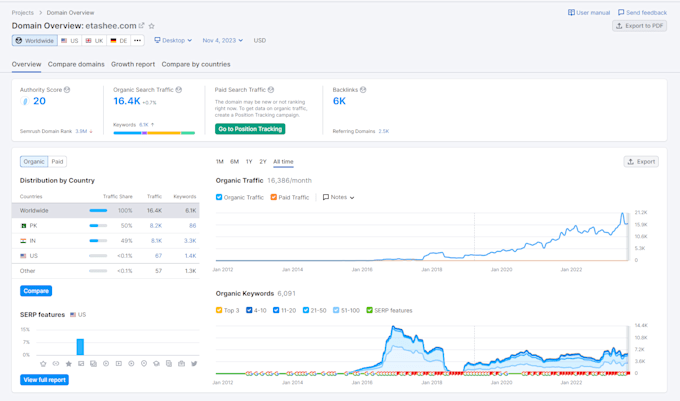
Task: Switch database to UK
Action: point(94,40)
